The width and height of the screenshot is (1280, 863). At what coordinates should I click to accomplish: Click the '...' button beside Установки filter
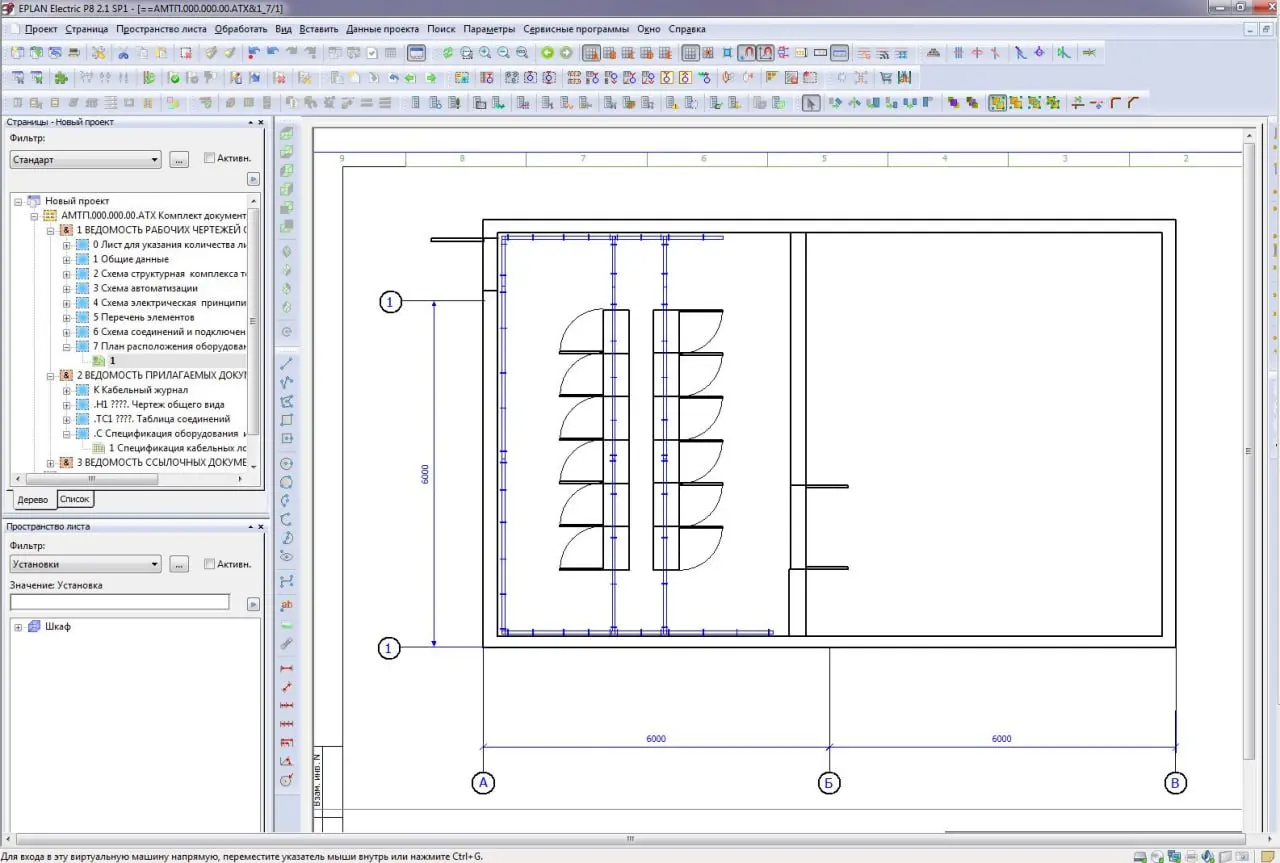pyautogui.click(x=180, y=564)
